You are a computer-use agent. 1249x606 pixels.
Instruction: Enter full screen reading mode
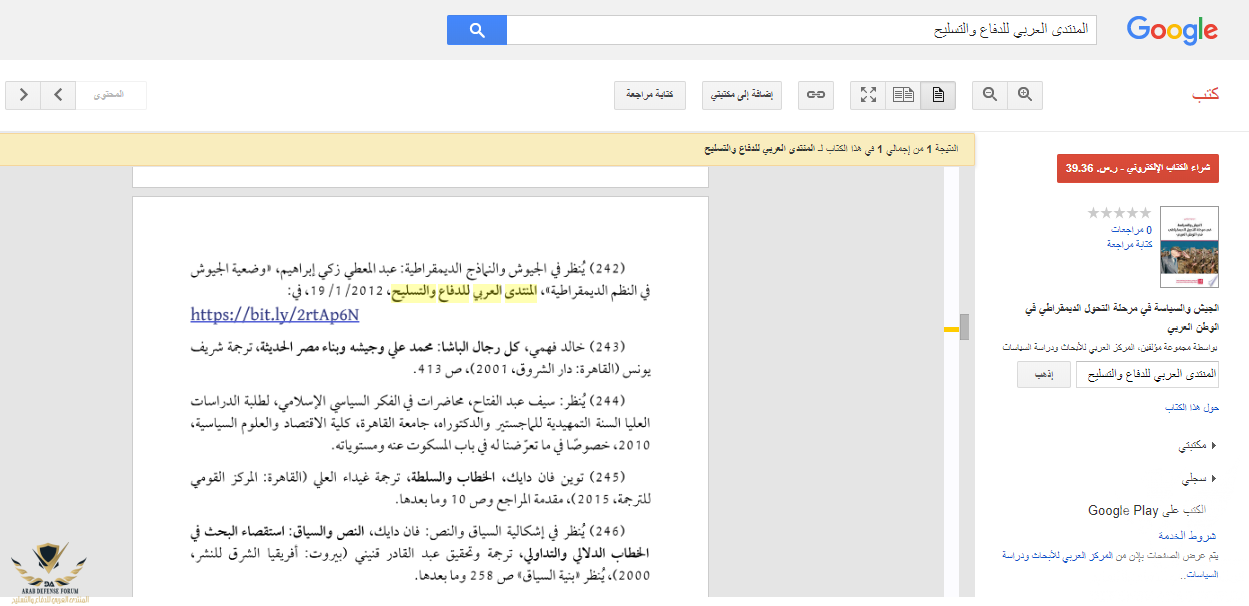(868, 95)
